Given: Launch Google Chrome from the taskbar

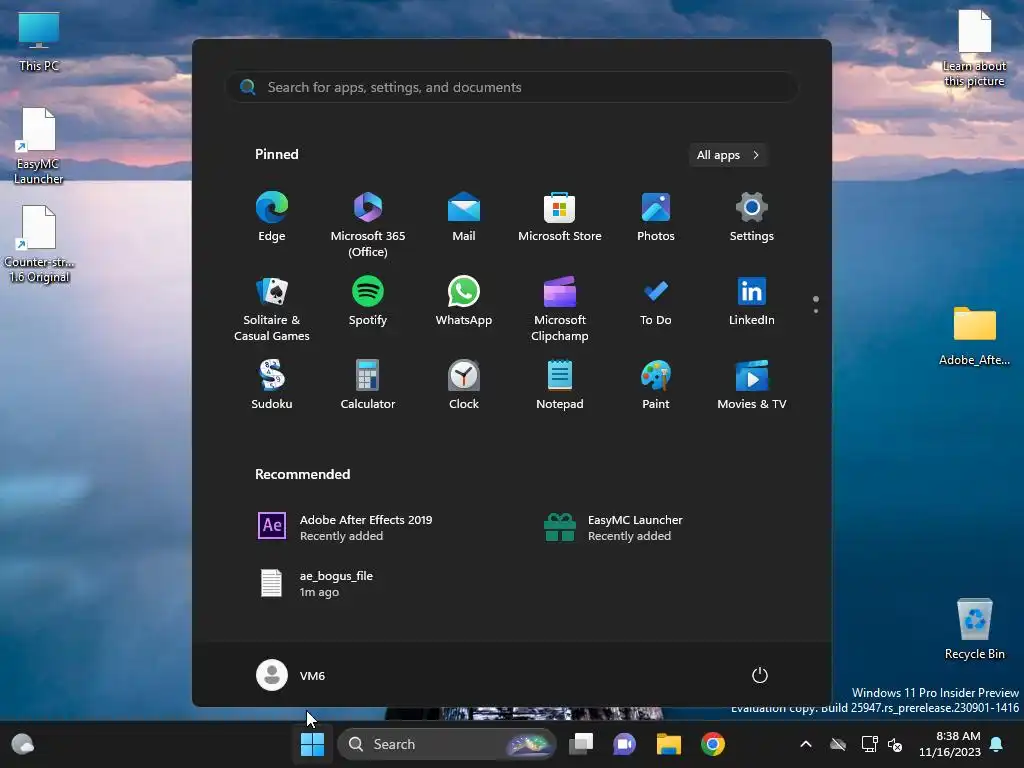Looking at the screenshot, I should click(712, 744).
